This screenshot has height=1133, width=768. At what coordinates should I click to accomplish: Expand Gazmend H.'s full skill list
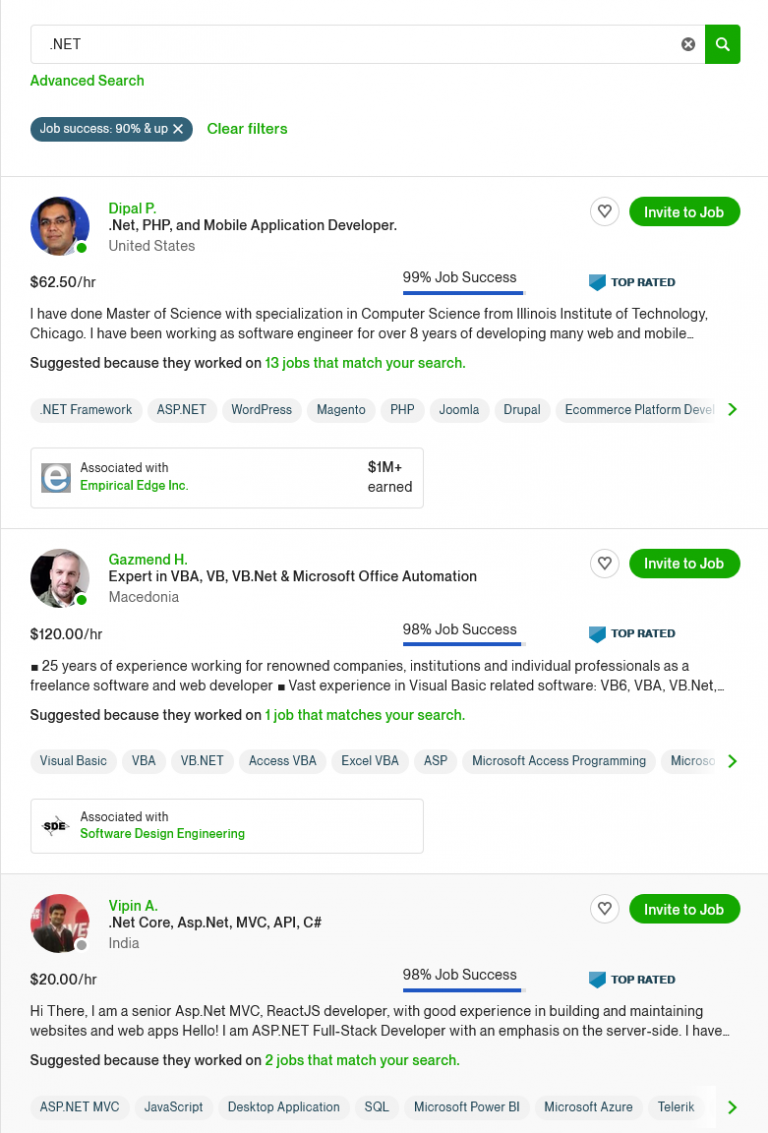732,760
